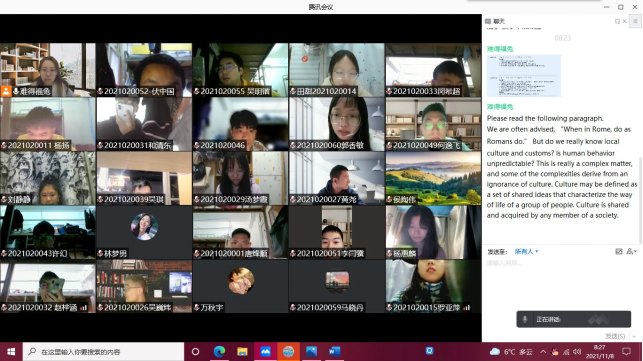643x361 pixels.
Task: Toggle the microphone on the 正在讲话 speaking bar
Action: (x=524, y=319)
